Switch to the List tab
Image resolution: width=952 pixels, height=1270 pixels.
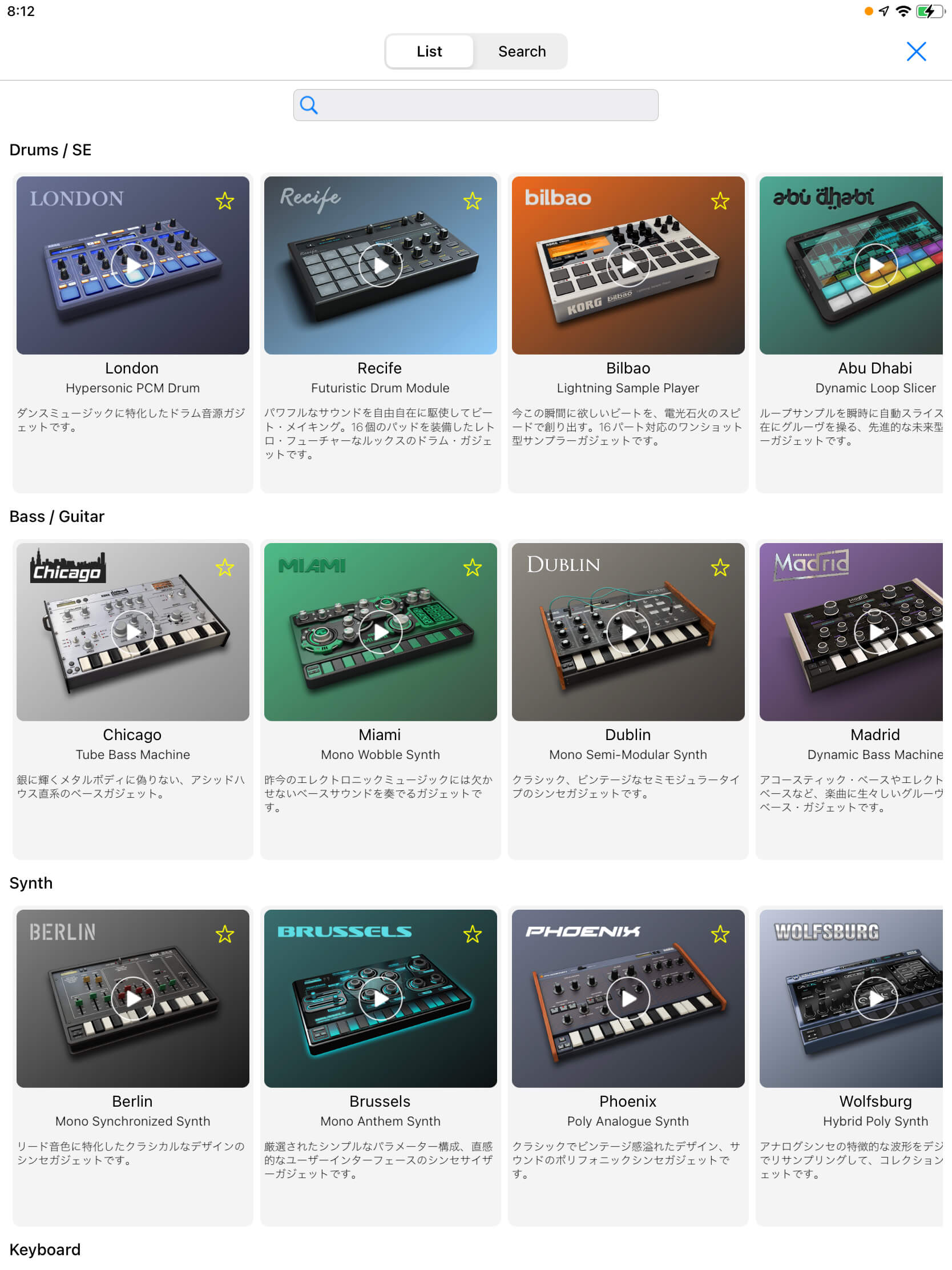(x=429, y=51)
